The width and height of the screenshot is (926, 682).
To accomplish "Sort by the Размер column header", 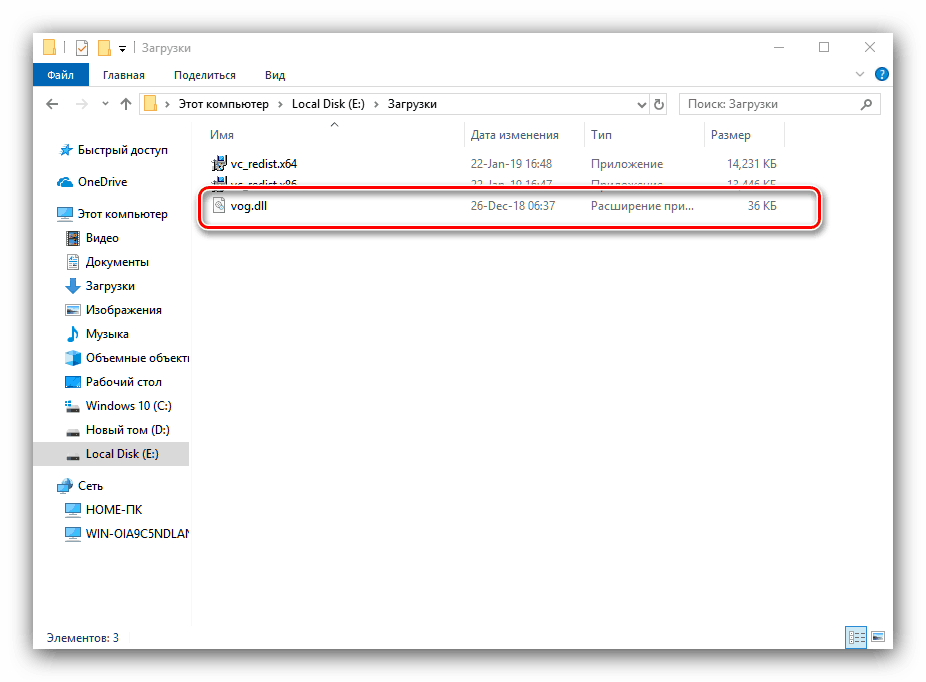I will 744,135.
